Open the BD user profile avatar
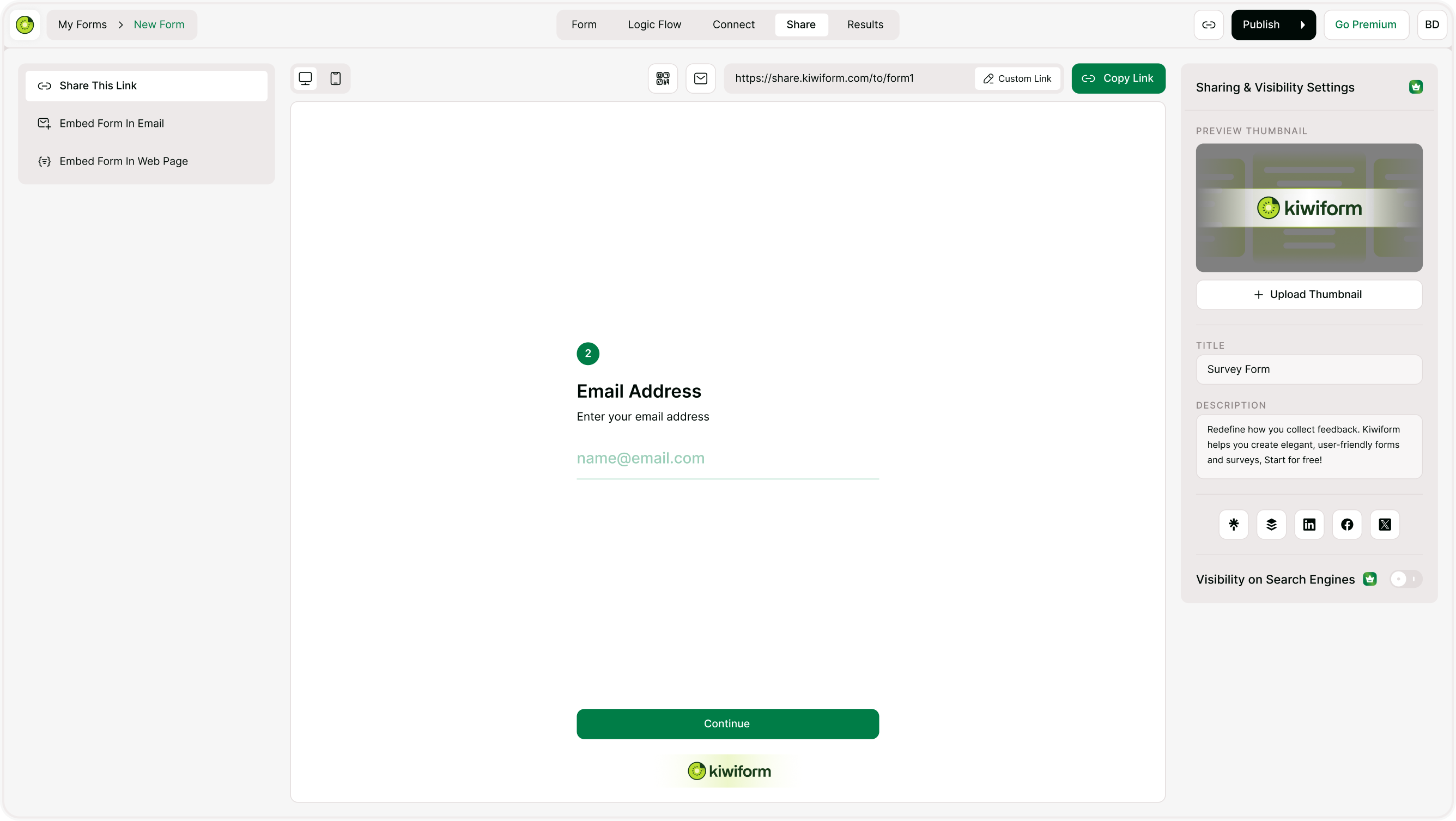Image resolution: width=1456 pixels, height=821 pixels. click(1431, 25)
